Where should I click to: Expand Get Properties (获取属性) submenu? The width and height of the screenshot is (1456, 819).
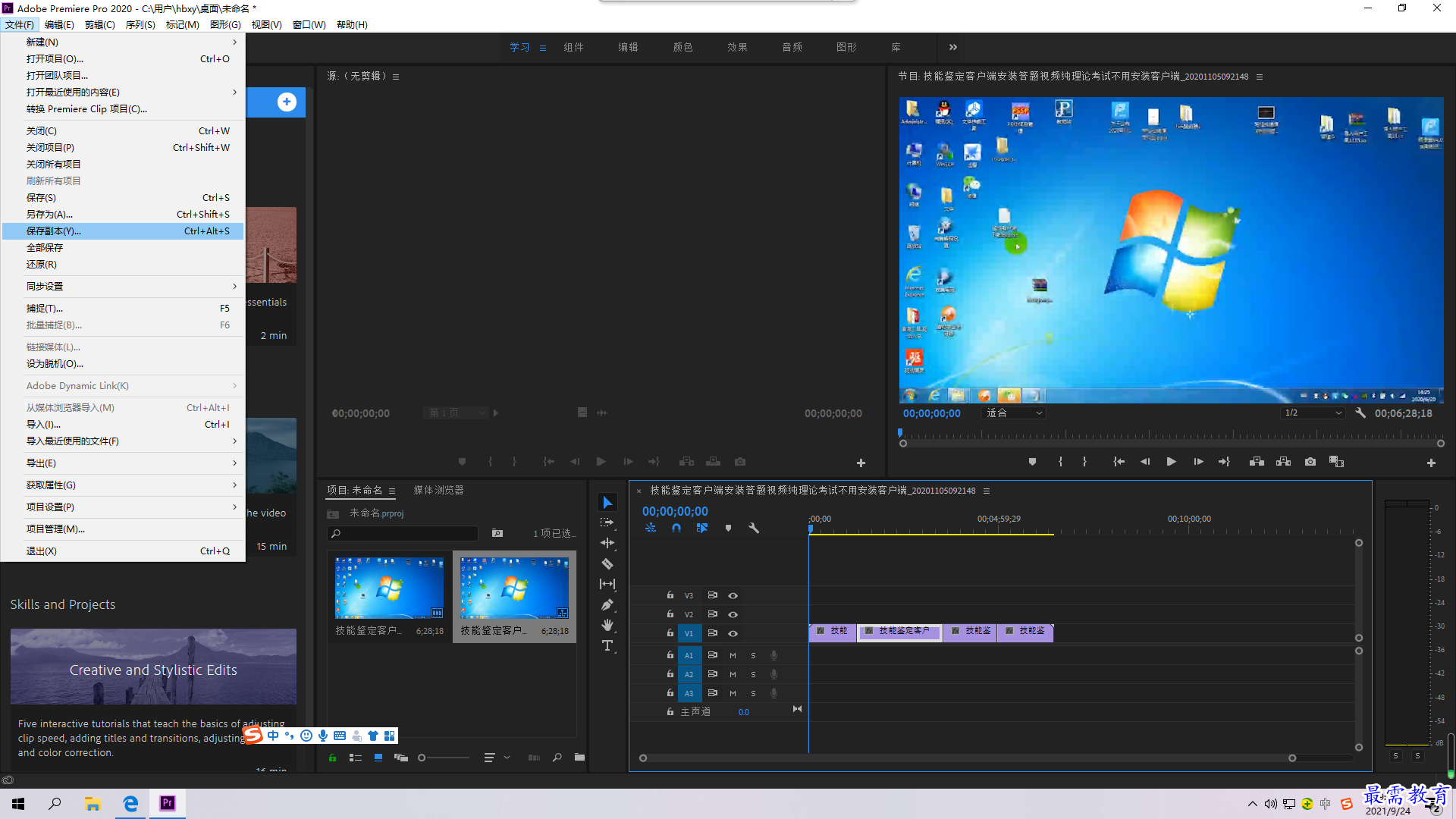[123, 485]
